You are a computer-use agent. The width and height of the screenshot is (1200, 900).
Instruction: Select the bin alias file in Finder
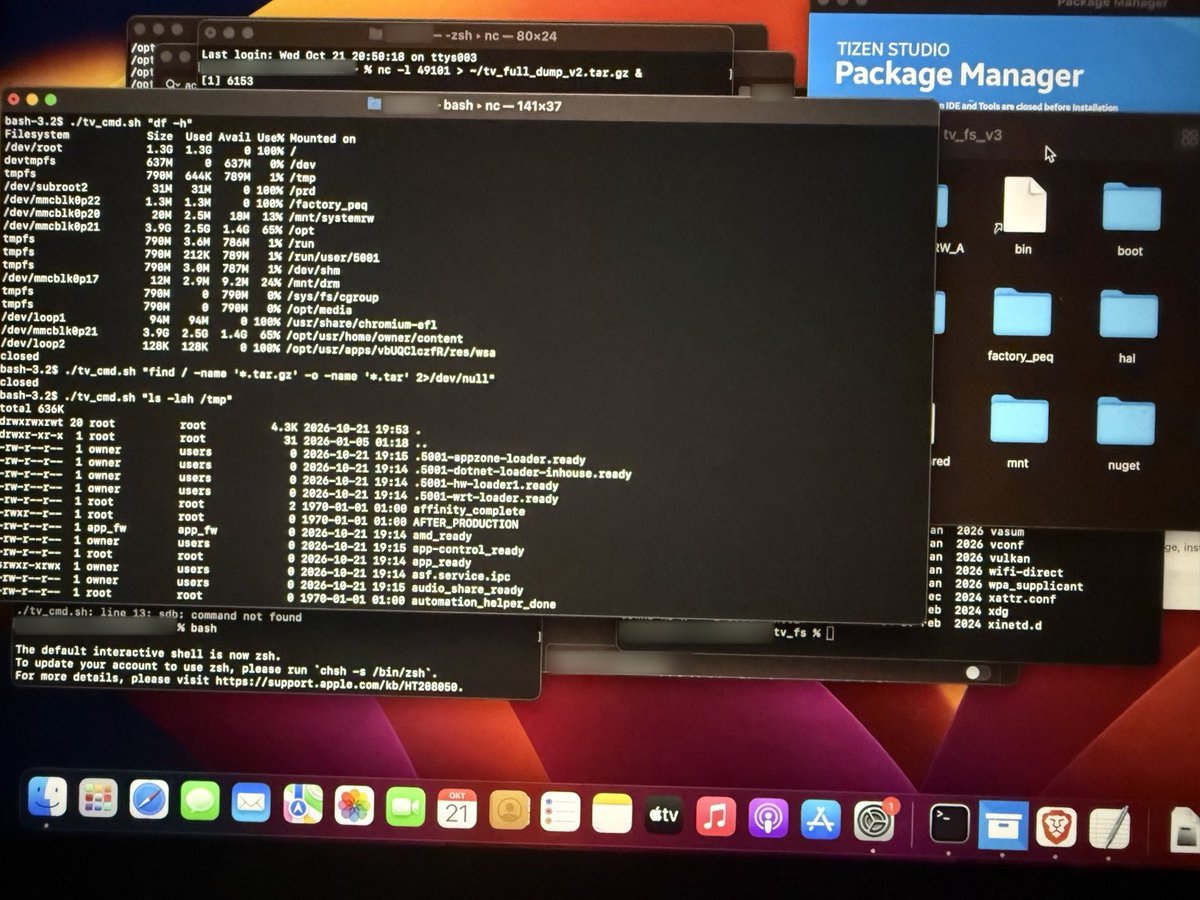(1024, 215)
